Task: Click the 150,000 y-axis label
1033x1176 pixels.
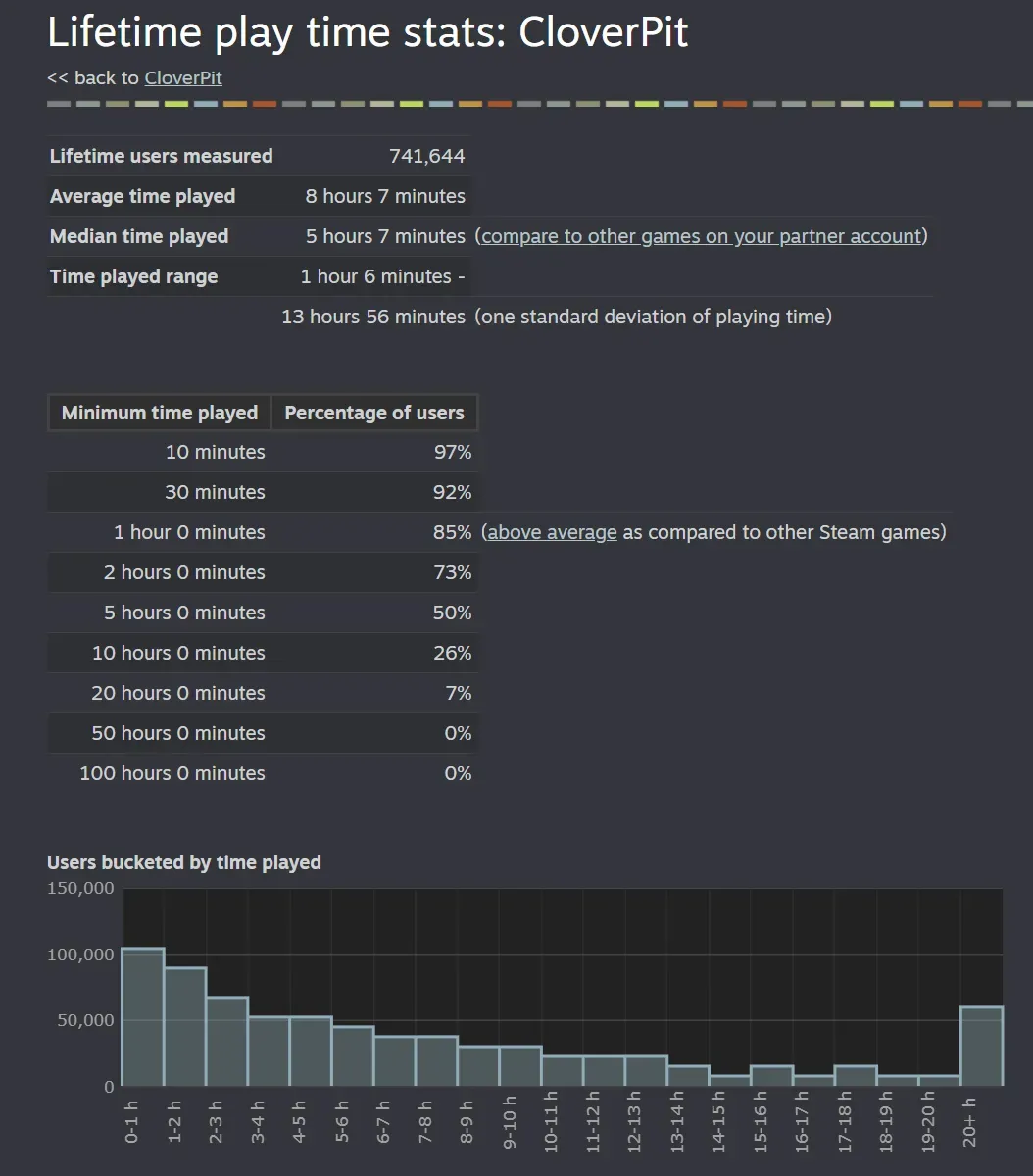Action: (80, 888)
